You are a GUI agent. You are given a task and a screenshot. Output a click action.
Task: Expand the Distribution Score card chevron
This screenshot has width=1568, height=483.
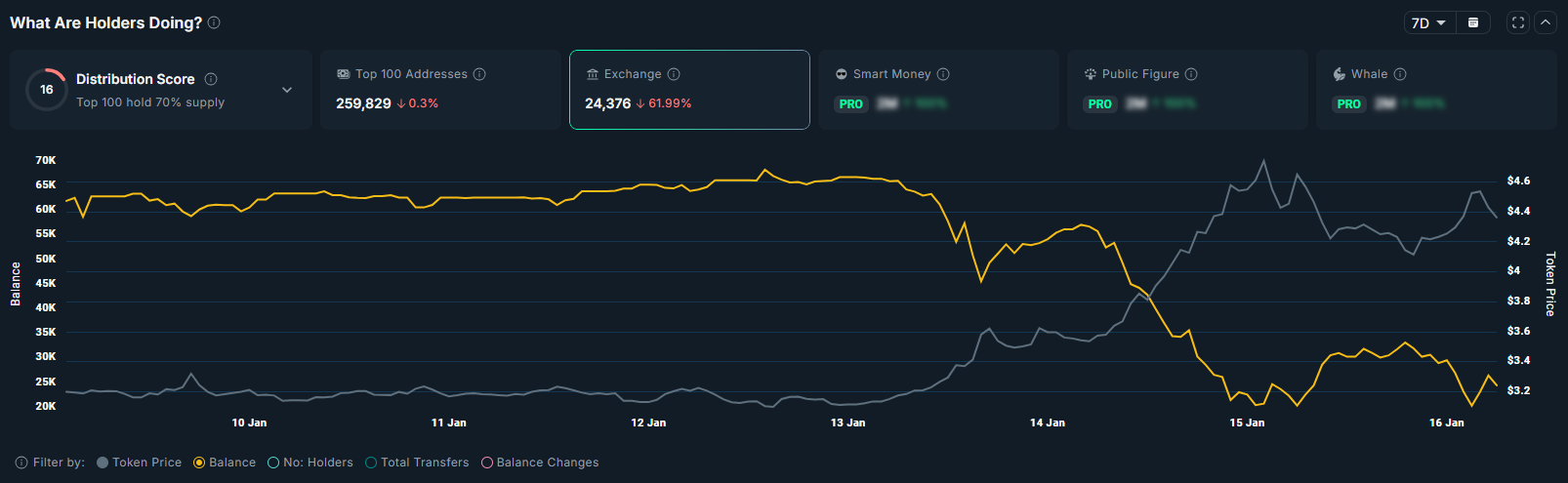(287, 90)
